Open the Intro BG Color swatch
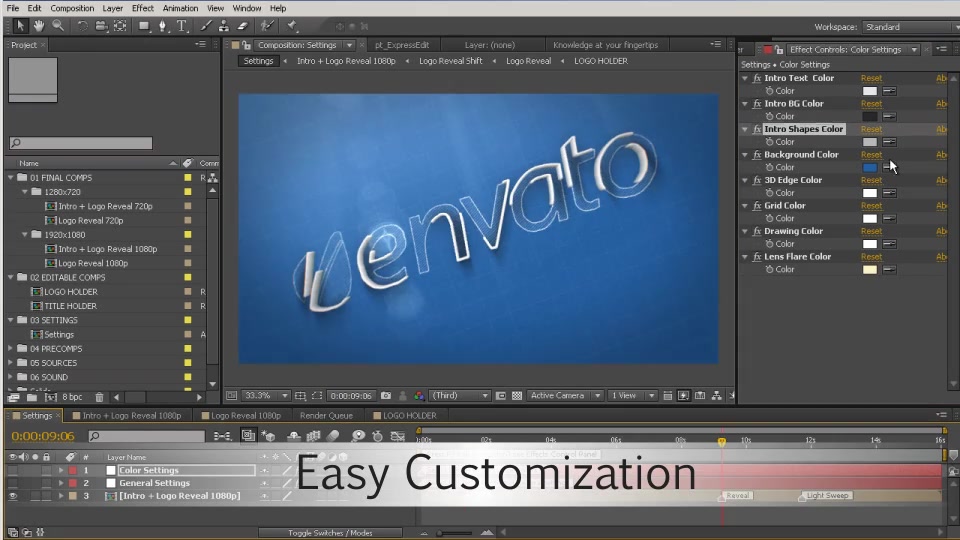This screenshot has width=960, height=540. pyautogui.click(x=869, y=116)
